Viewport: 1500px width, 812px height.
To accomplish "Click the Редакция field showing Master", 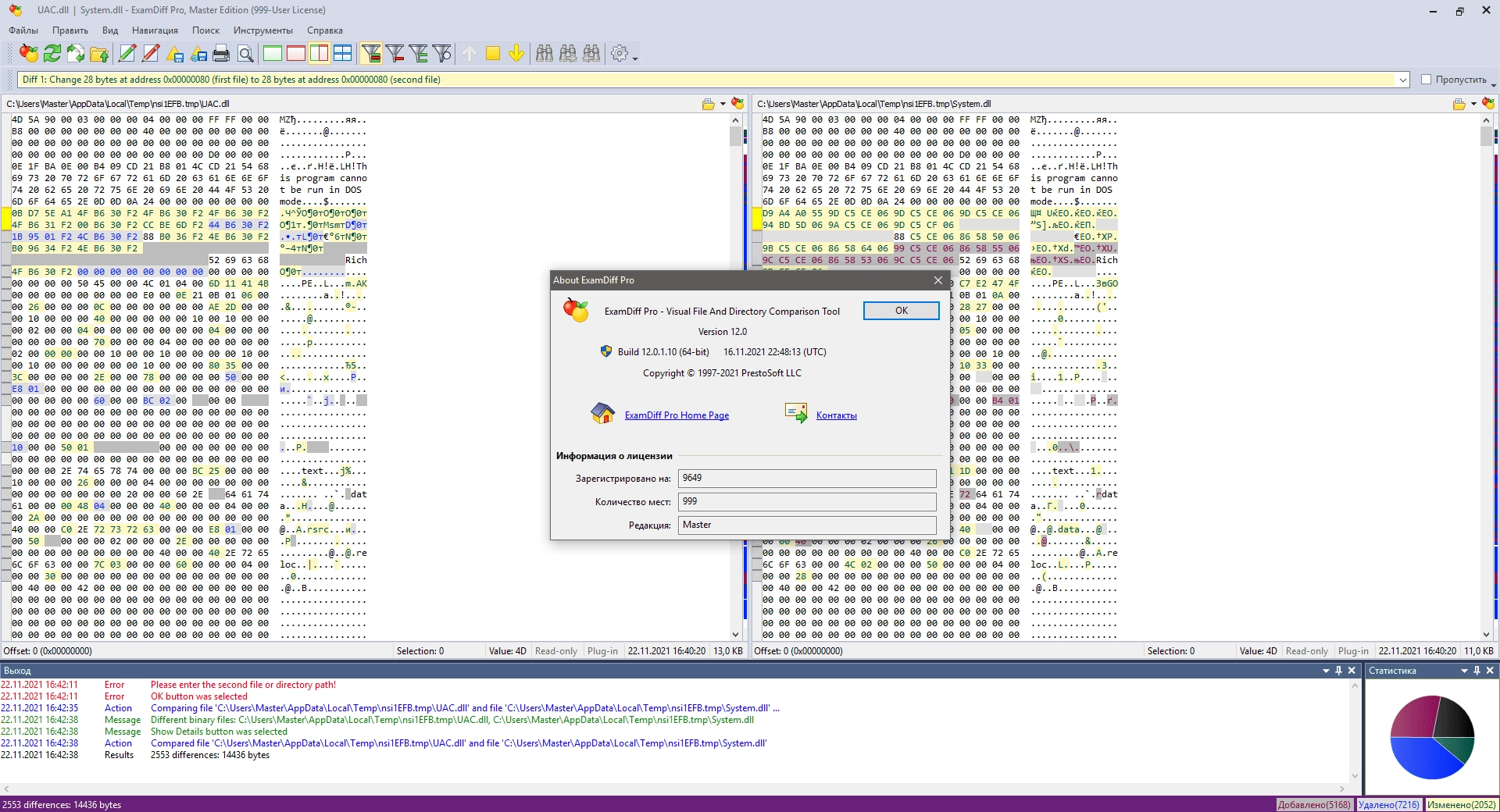I will (807, 525).
